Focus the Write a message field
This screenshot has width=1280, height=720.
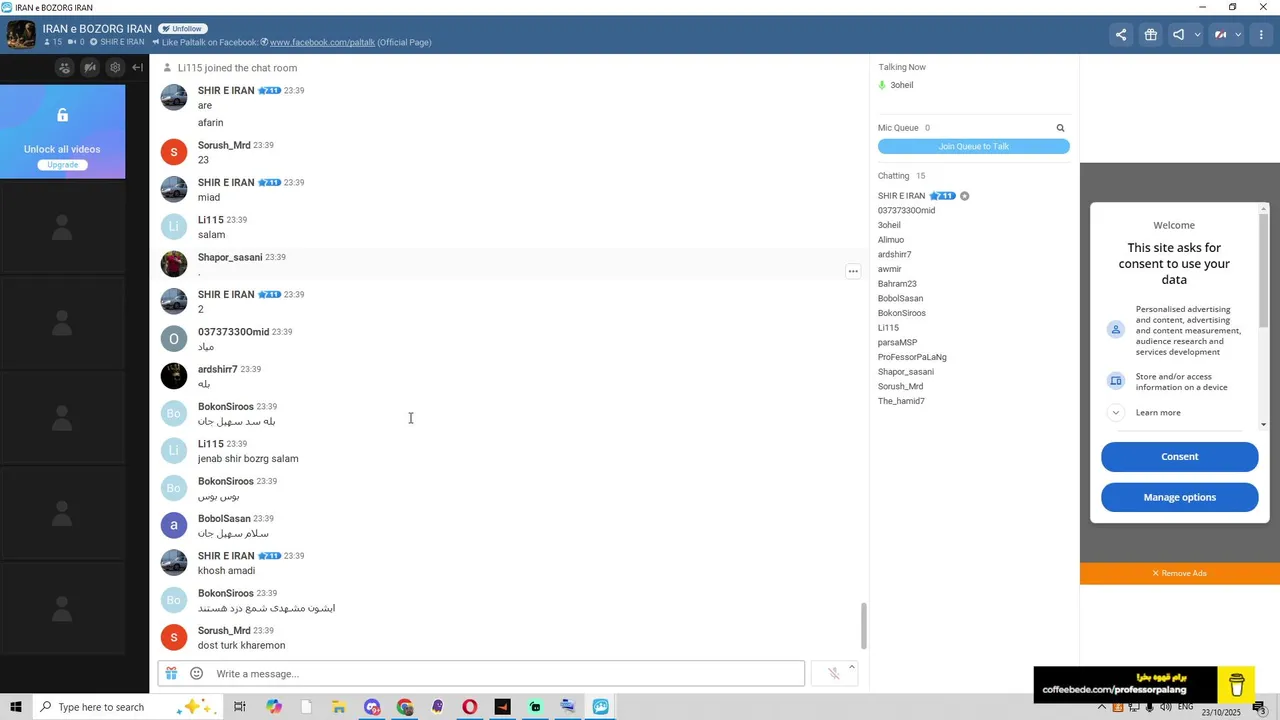coord(507,674)
